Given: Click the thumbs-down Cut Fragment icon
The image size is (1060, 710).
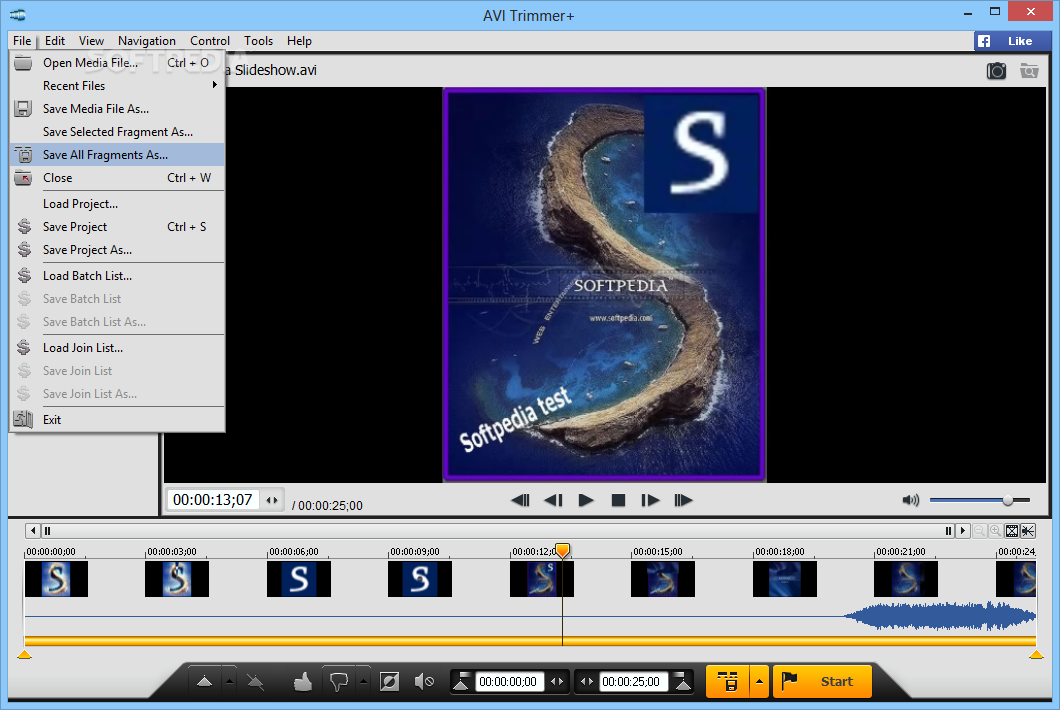Looking at the screenshot, I should tap(339, 682).
